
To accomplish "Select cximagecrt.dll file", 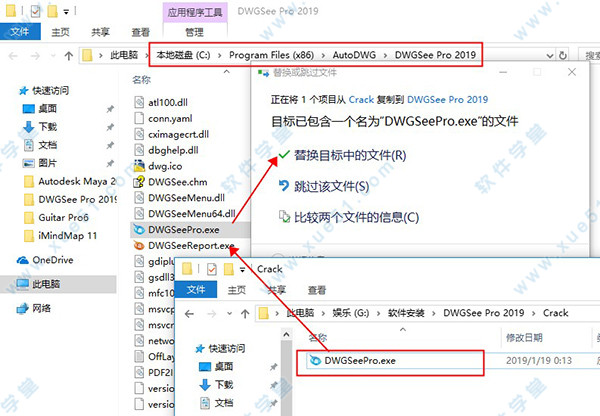I will coord(178,134).
